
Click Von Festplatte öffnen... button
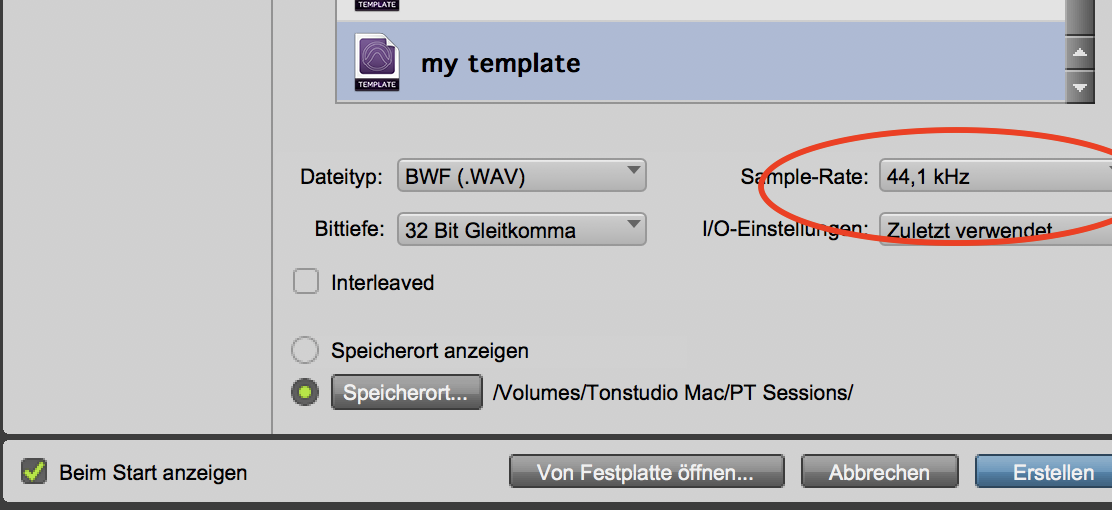pyautogui.click(x=646, y=472)
